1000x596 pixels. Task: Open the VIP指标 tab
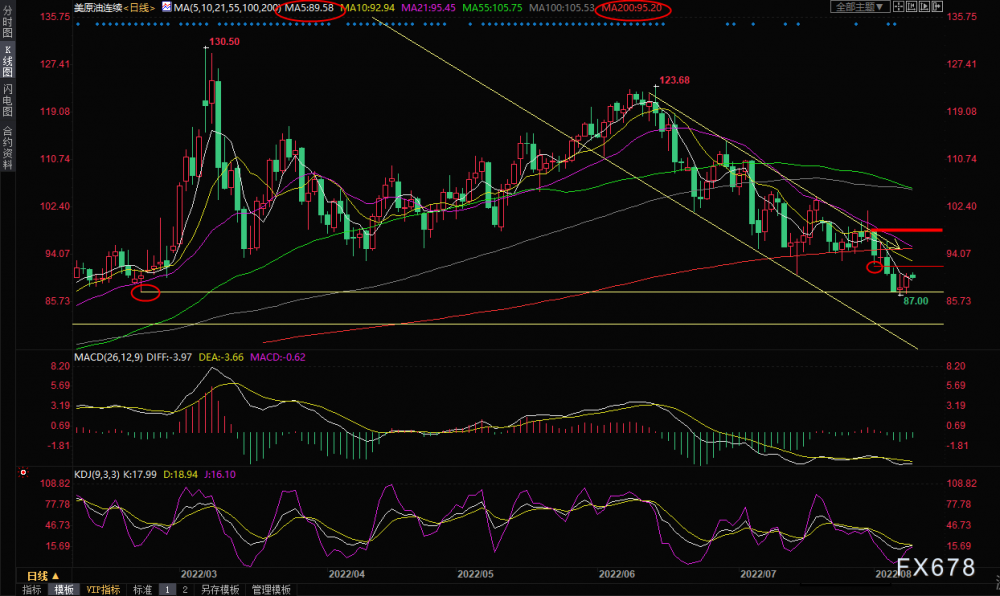coord(103,590)
